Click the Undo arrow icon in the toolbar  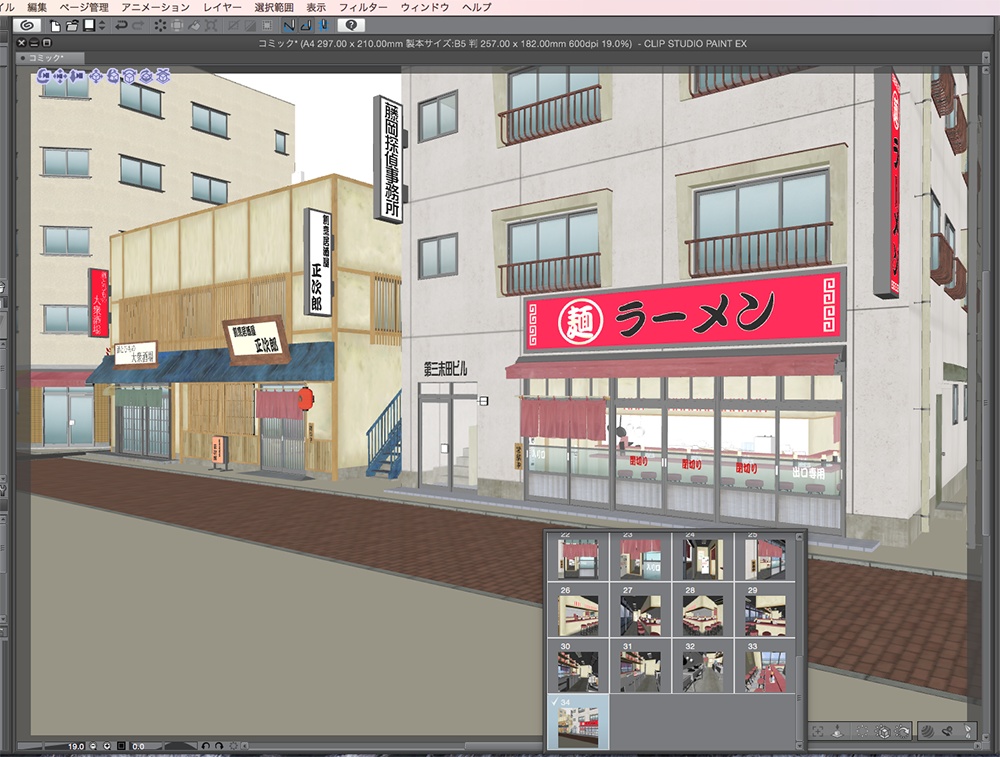[120, 27]
